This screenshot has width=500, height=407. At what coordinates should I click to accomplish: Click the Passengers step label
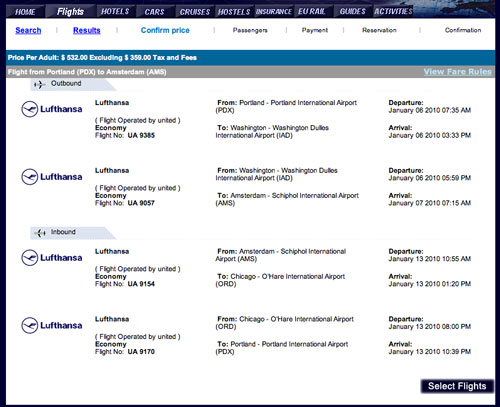pyautogui.click(x=250, y=30)
